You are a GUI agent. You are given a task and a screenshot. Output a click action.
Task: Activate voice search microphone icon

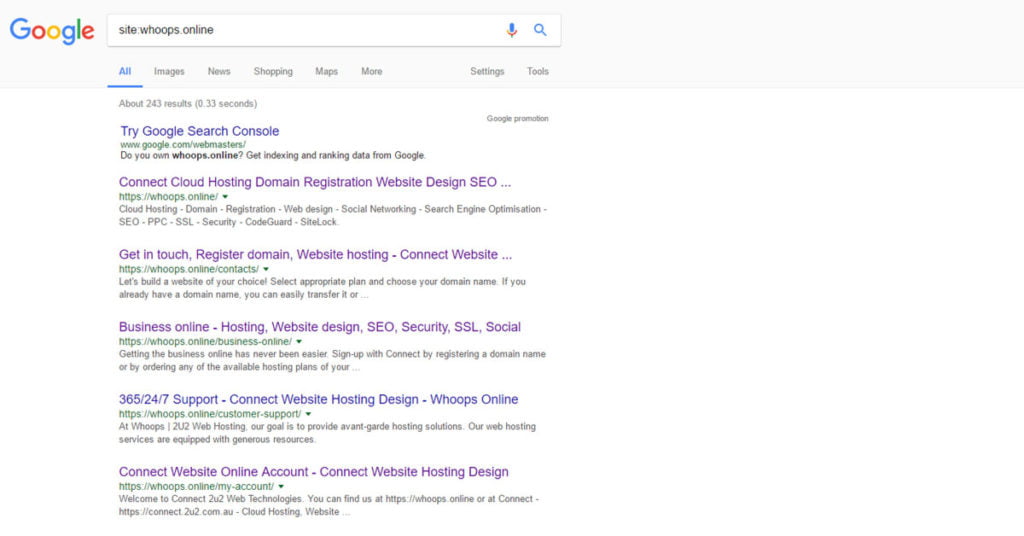511,30
